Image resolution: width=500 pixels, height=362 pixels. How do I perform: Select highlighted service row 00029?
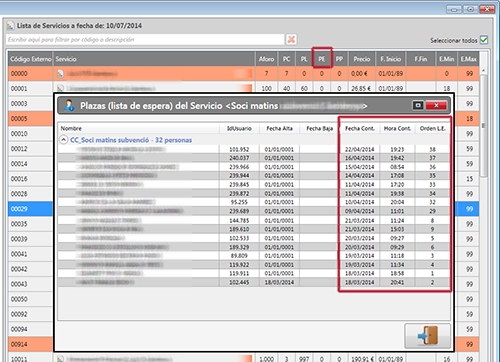tap(30, 209)
